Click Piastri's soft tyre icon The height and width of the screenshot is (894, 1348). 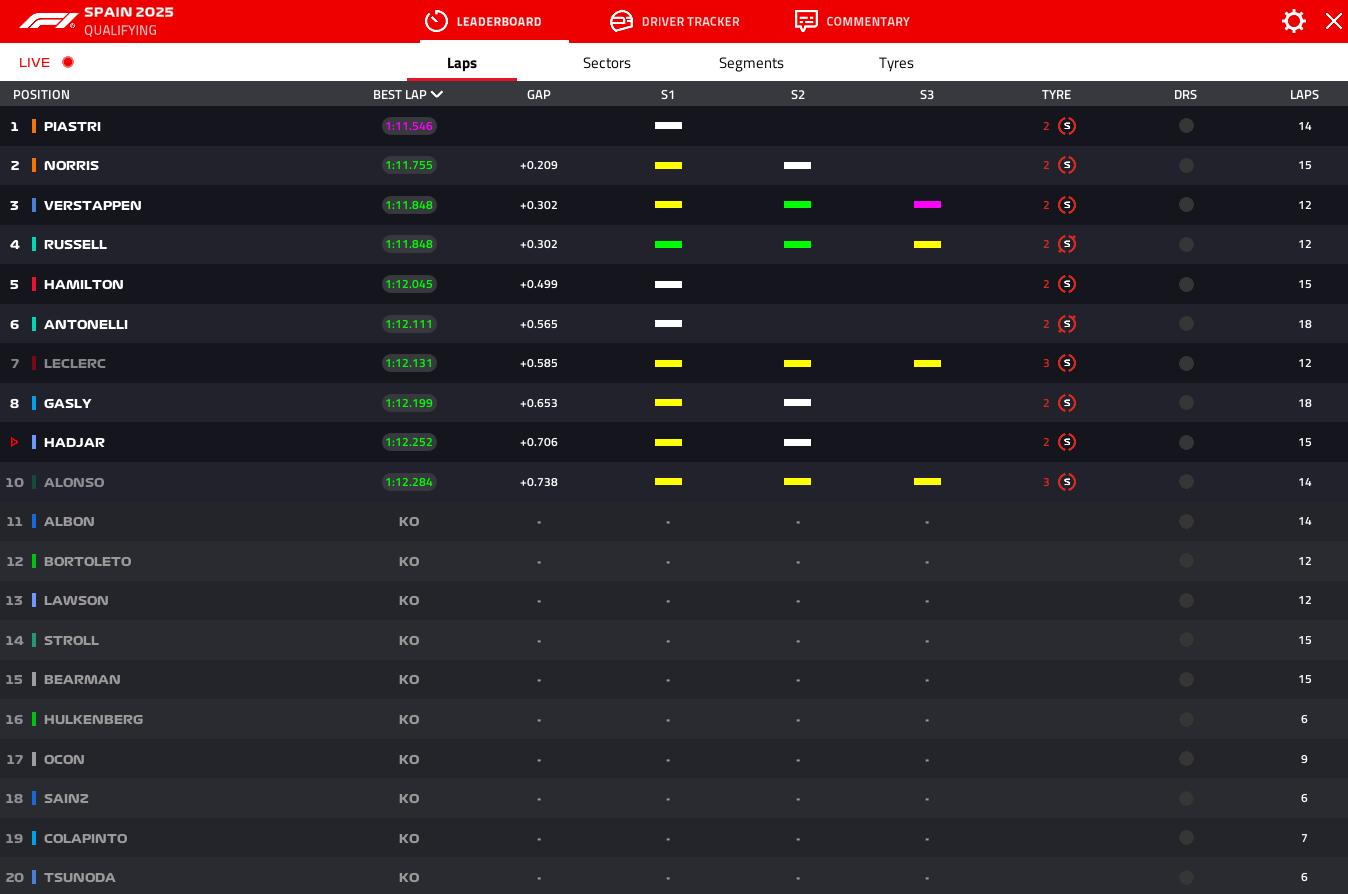point(1067,126)
